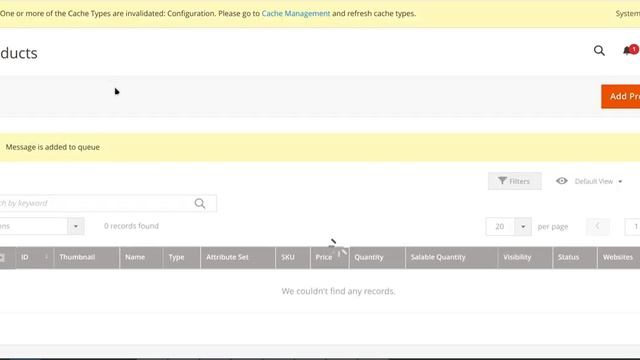Screen dimensions: 640x360
Task: Open the Filters panel button
Action: coord(515,181)
